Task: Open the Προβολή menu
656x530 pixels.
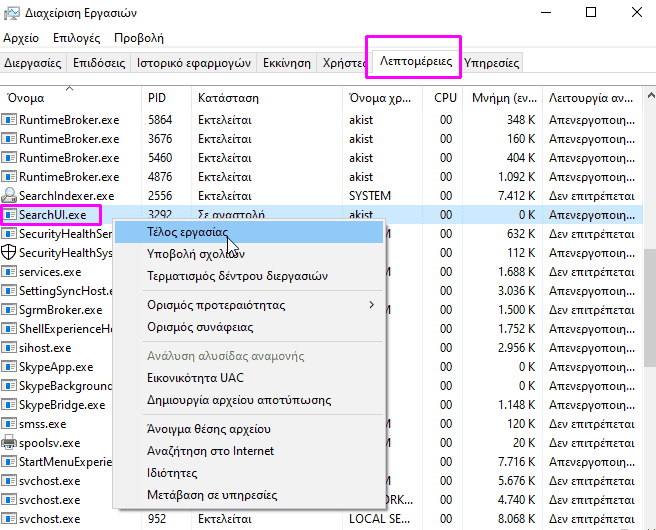Action: [139, 38]
